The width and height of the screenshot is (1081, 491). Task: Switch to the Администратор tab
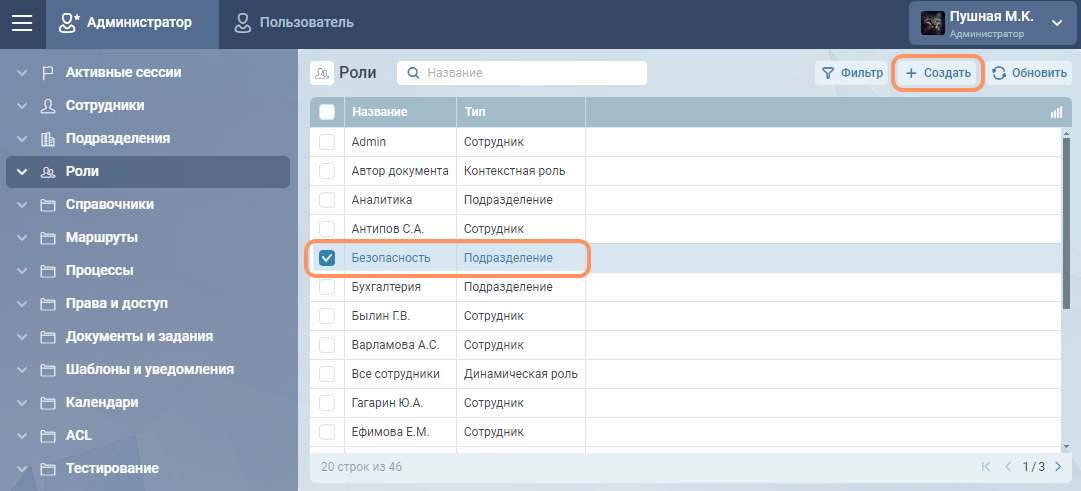tap(126, 23)
